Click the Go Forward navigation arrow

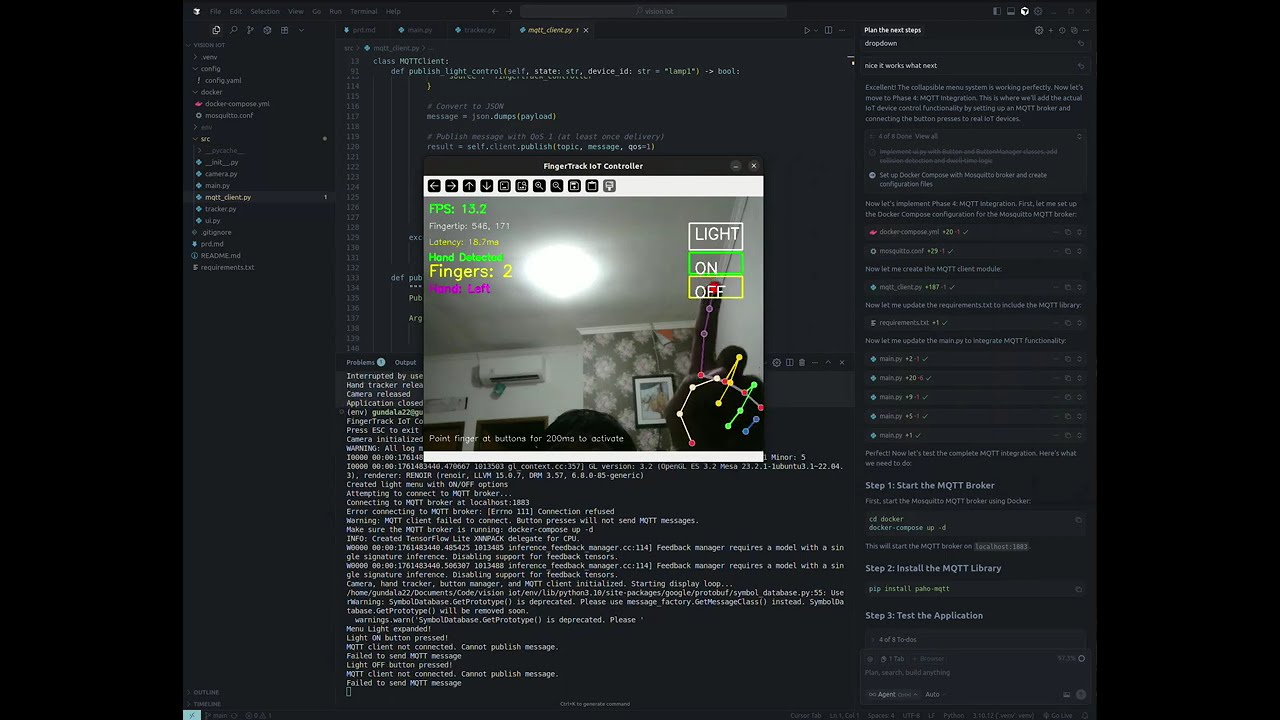(x=509, y=11)
